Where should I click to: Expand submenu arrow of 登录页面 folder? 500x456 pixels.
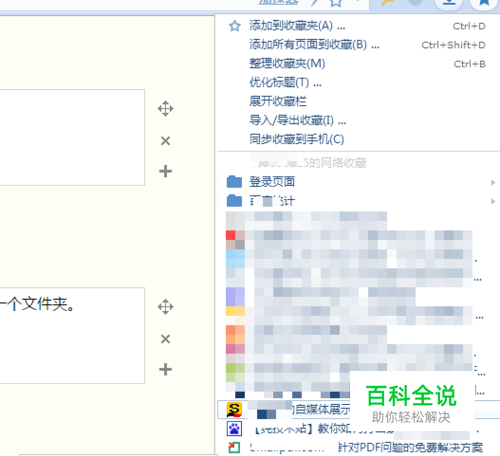click(493, 182)
